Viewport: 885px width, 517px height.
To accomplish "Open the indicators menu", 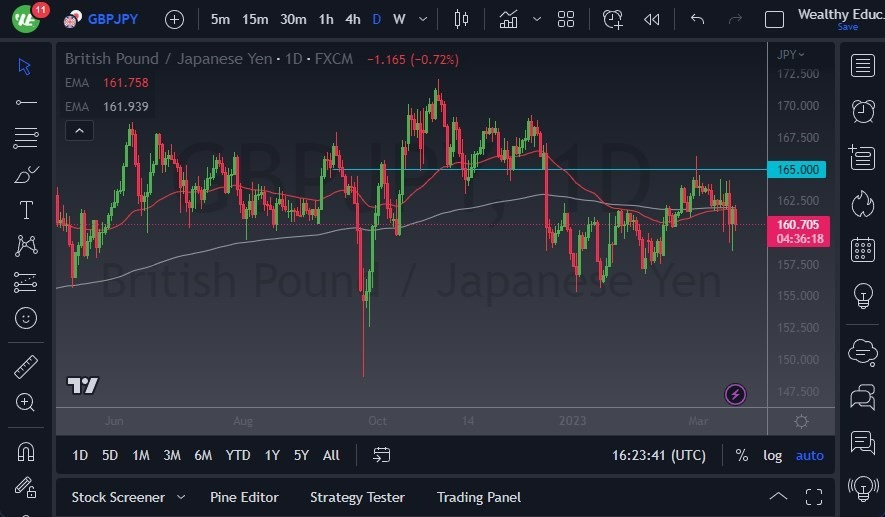I will [x=508, y=20].
